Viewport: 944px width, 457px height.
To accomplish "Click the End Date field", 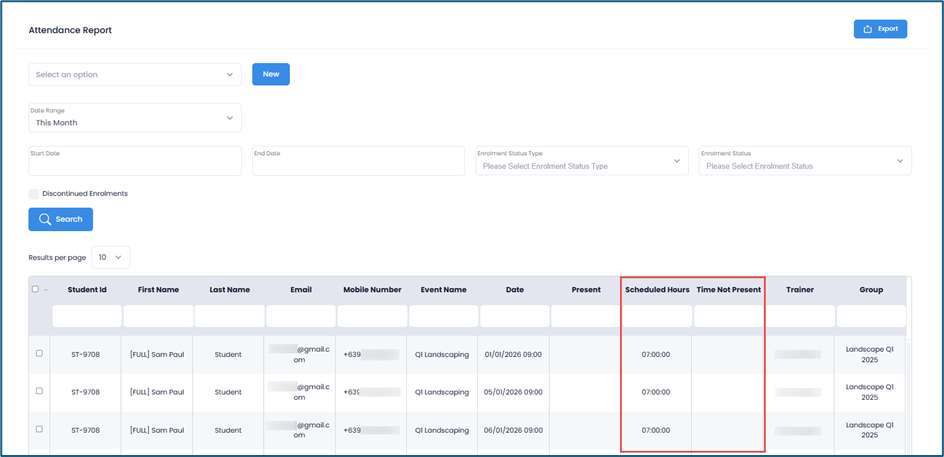I will [358, 161].
